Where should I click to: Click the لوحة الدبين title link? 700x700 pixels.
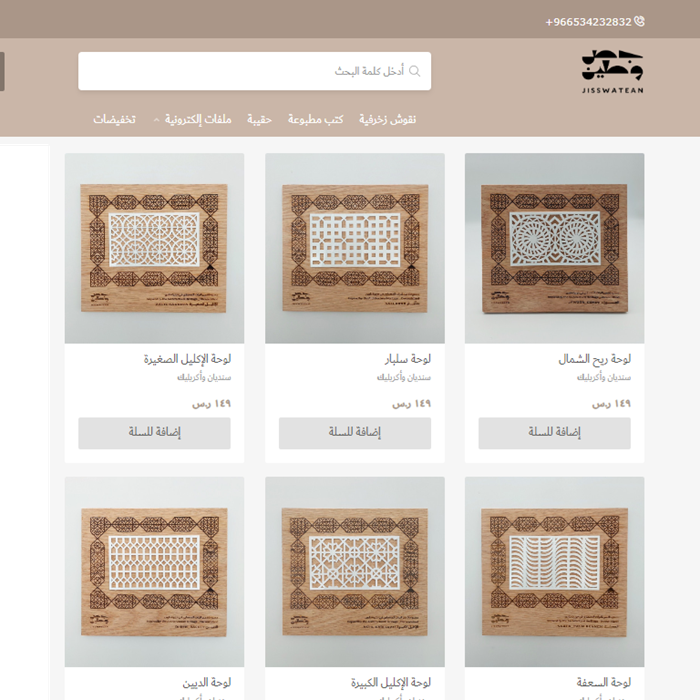[x=207, y=683]
